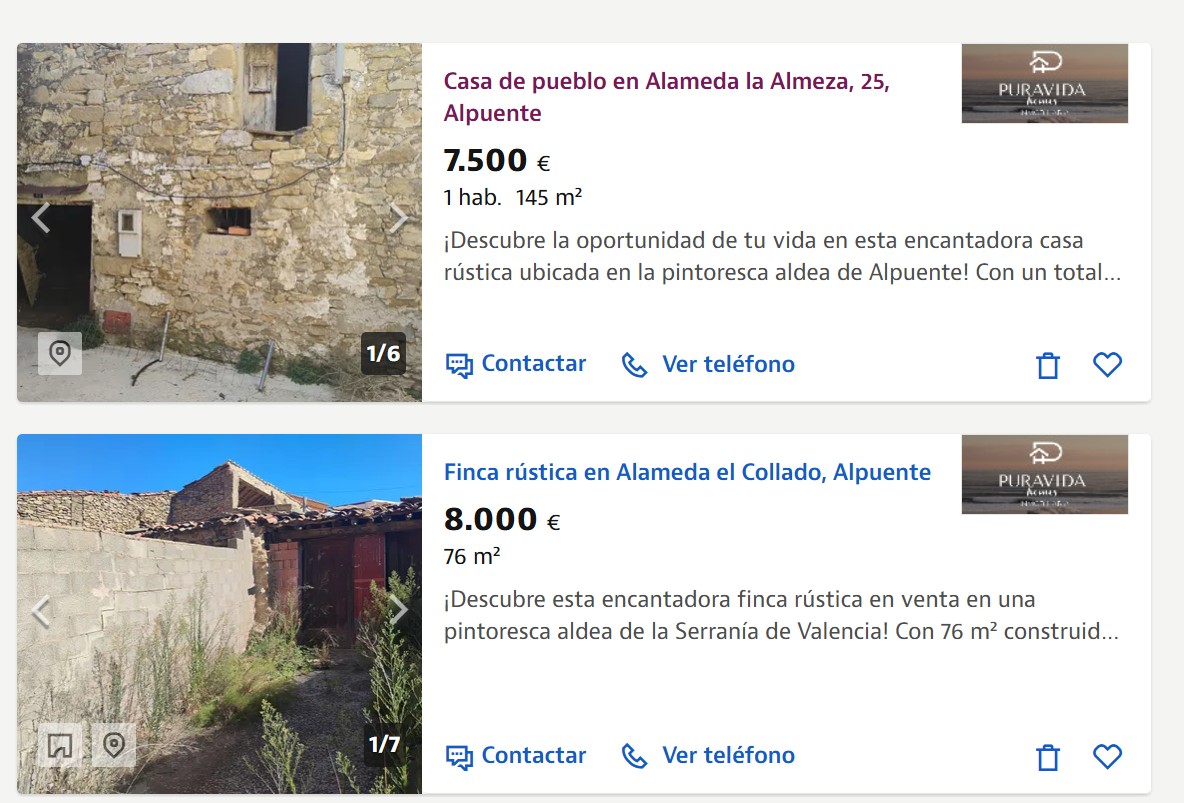Open map pin icon on Finca rústica photo

click(114, 745)
